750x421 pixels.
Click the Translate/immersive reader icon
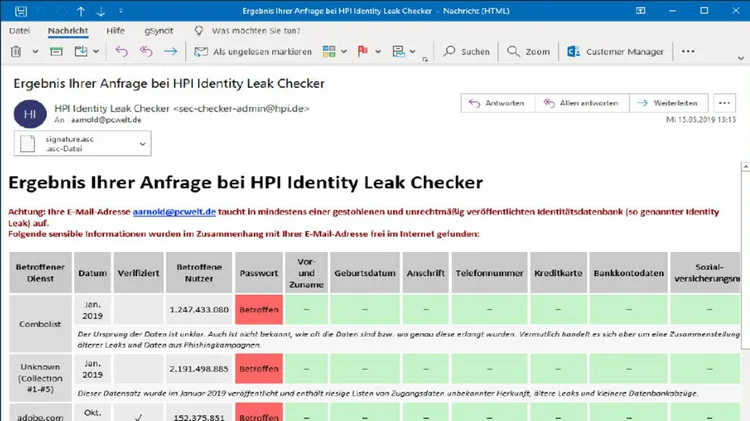coord(398,51)
